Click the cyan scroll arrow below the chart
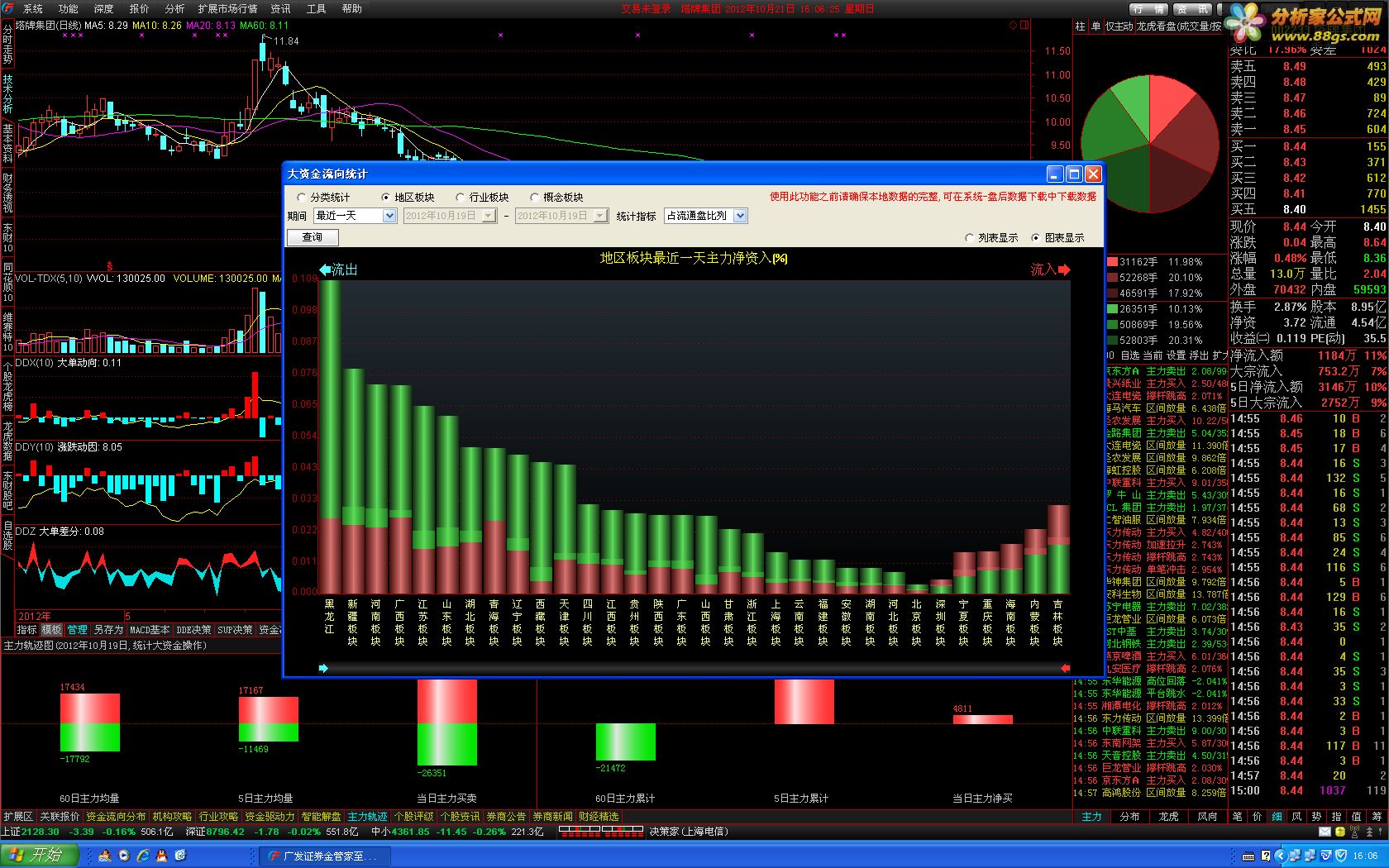 pos(323,668)
